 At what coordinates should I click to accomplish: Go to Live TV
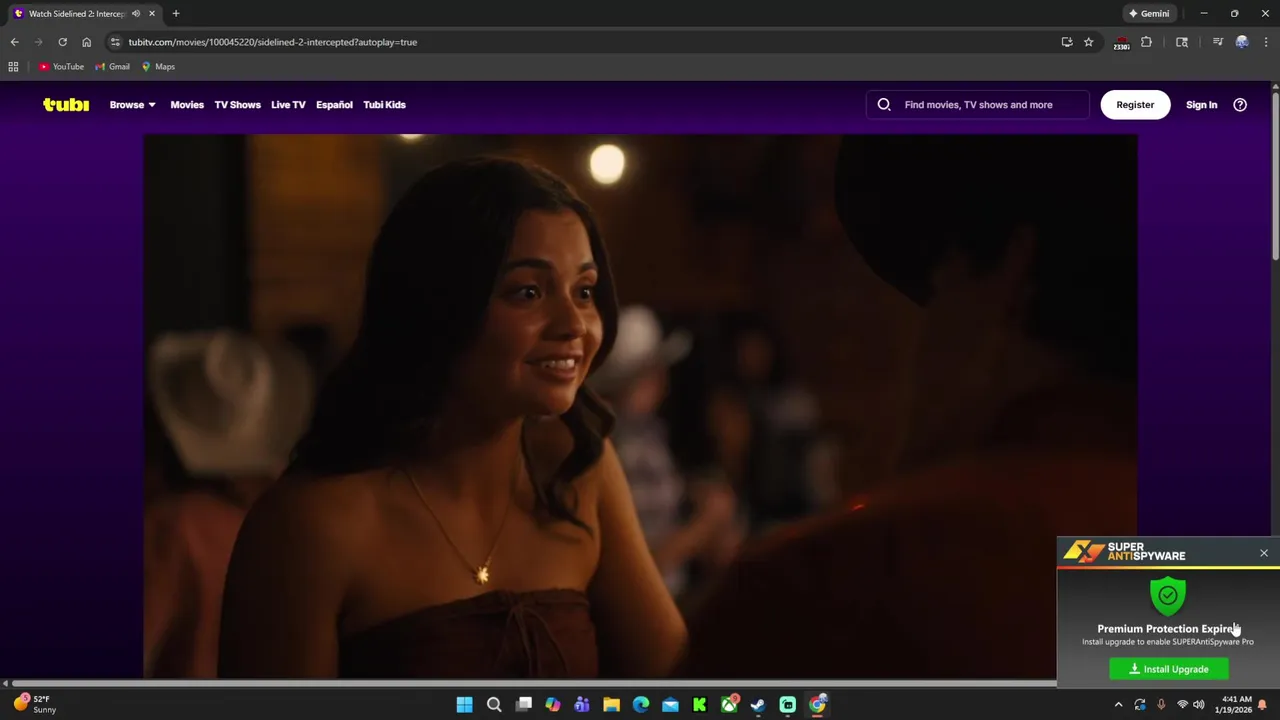[x=288, y=104]
